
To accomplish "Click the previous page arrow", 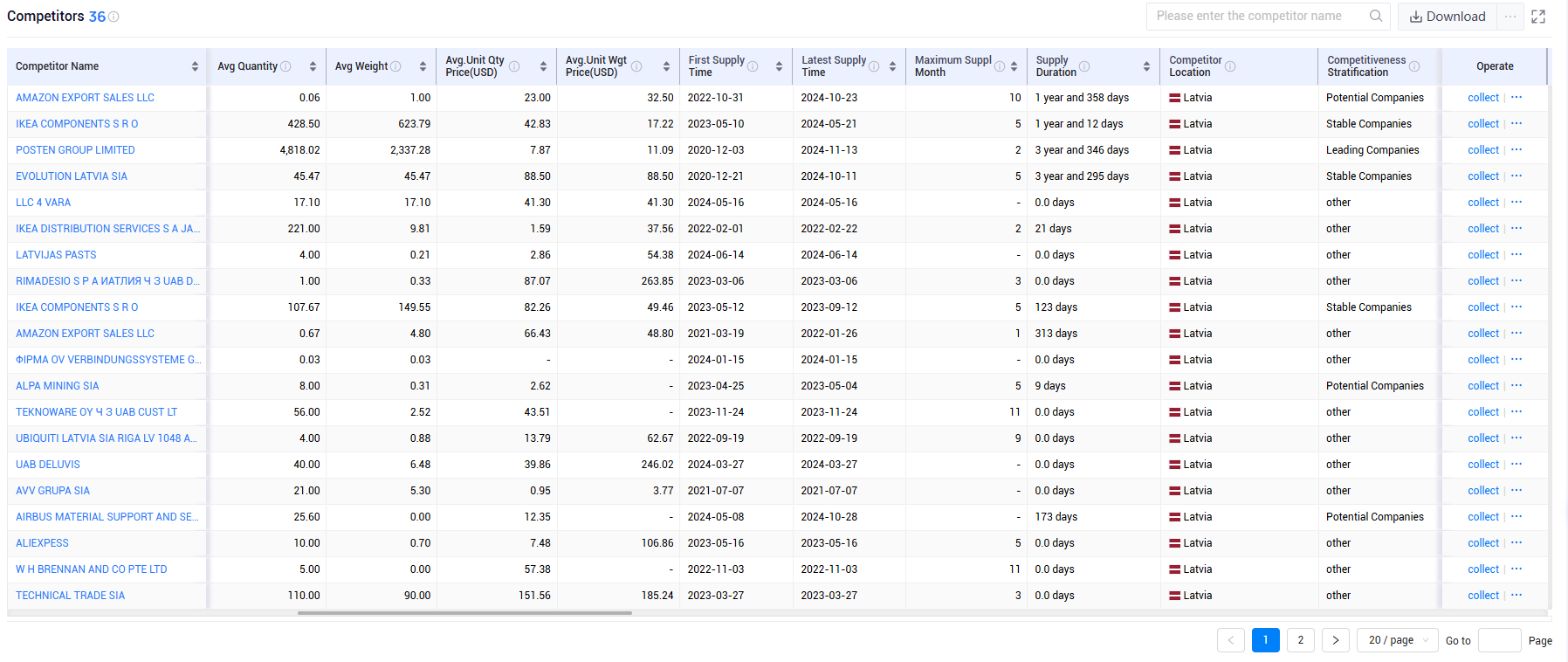I will point(1231,640).
